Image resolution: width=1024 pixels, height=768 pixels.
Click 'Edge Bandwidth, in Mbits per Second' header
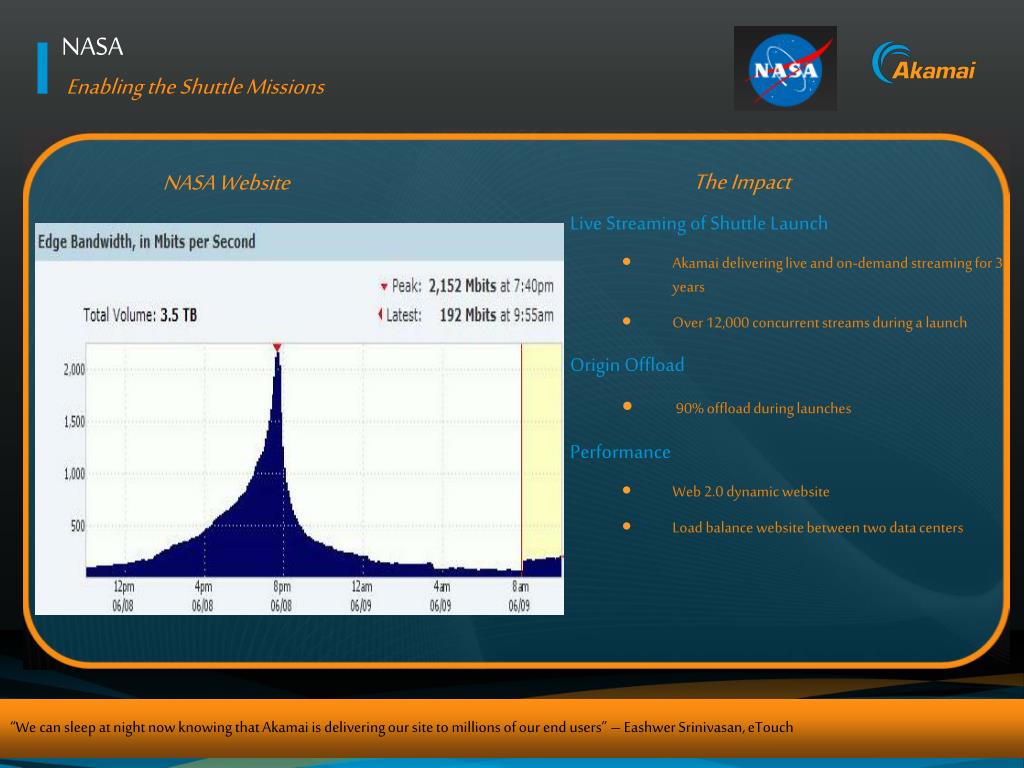point(147,242)
